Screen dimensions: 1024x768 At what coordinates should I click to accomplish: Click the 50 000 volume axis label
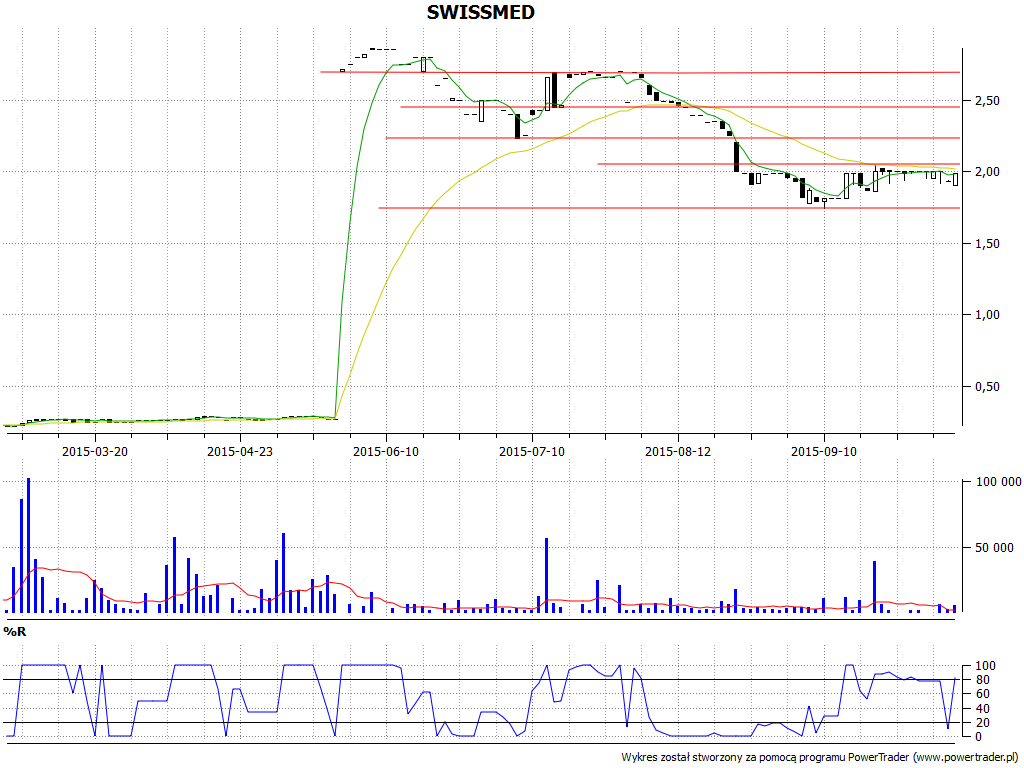click(x=995, y=548)
